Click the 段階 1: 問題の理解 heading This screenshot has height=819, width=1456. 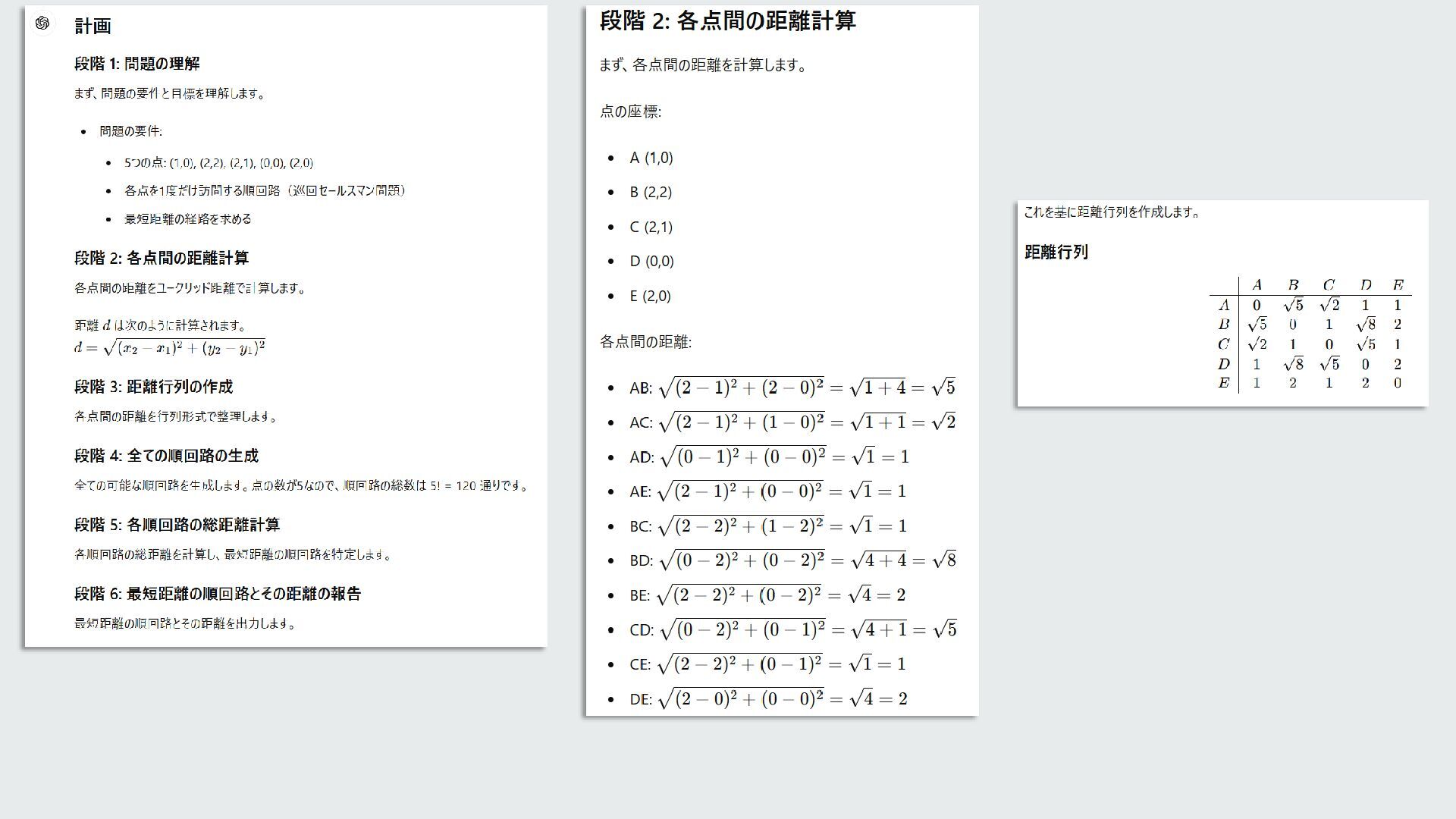pos(136,64)
